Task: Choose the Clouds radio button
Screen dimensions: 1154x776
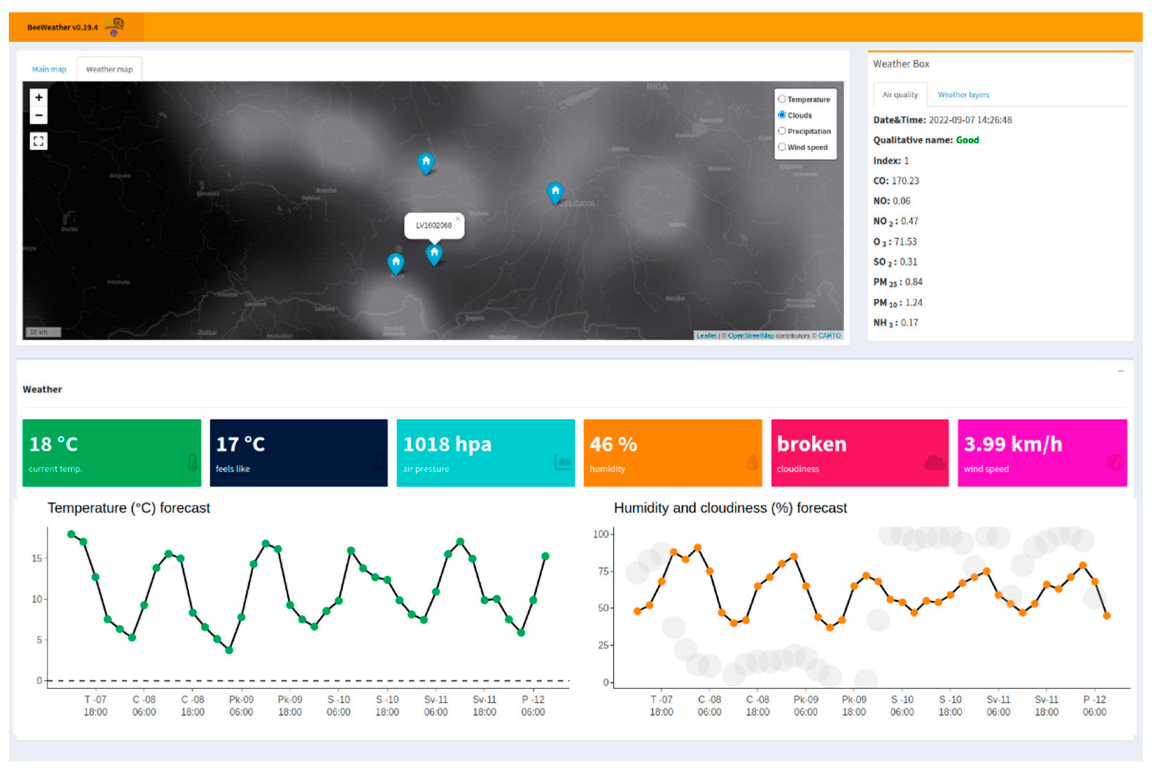Action: point(782,115)
